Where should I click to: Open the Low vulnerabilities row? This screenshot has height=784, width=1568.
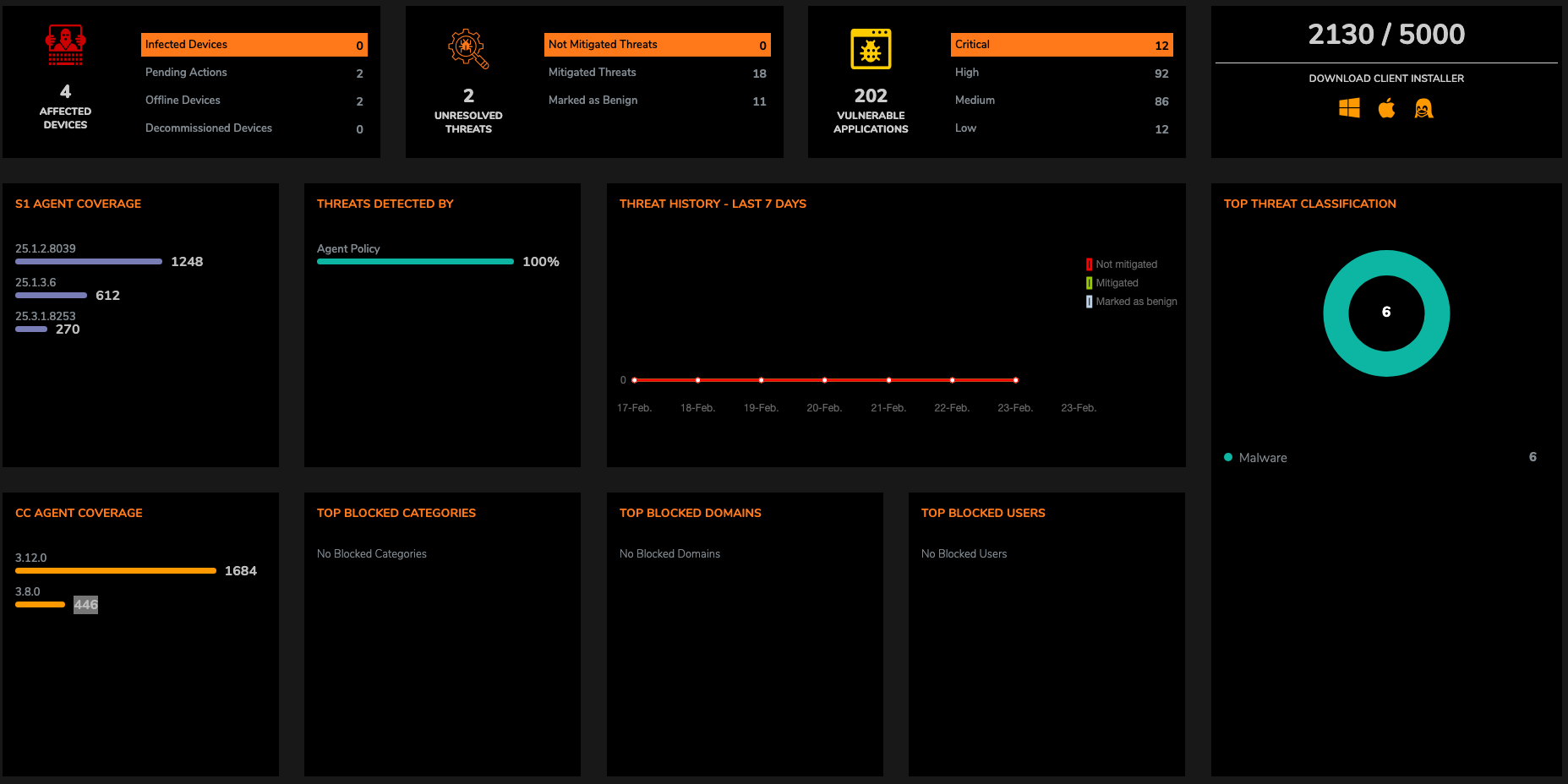pos(1062,128)
